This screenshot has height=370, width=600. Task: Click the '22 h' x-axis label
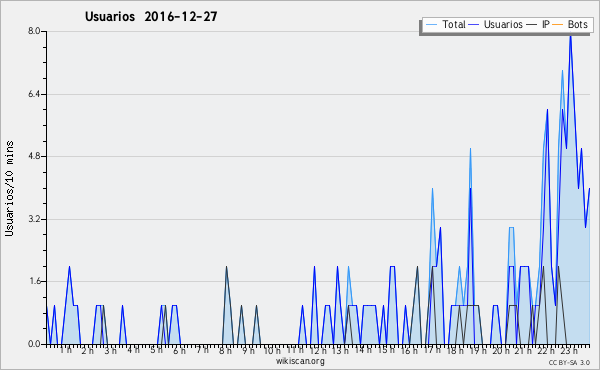pos(546,351)
